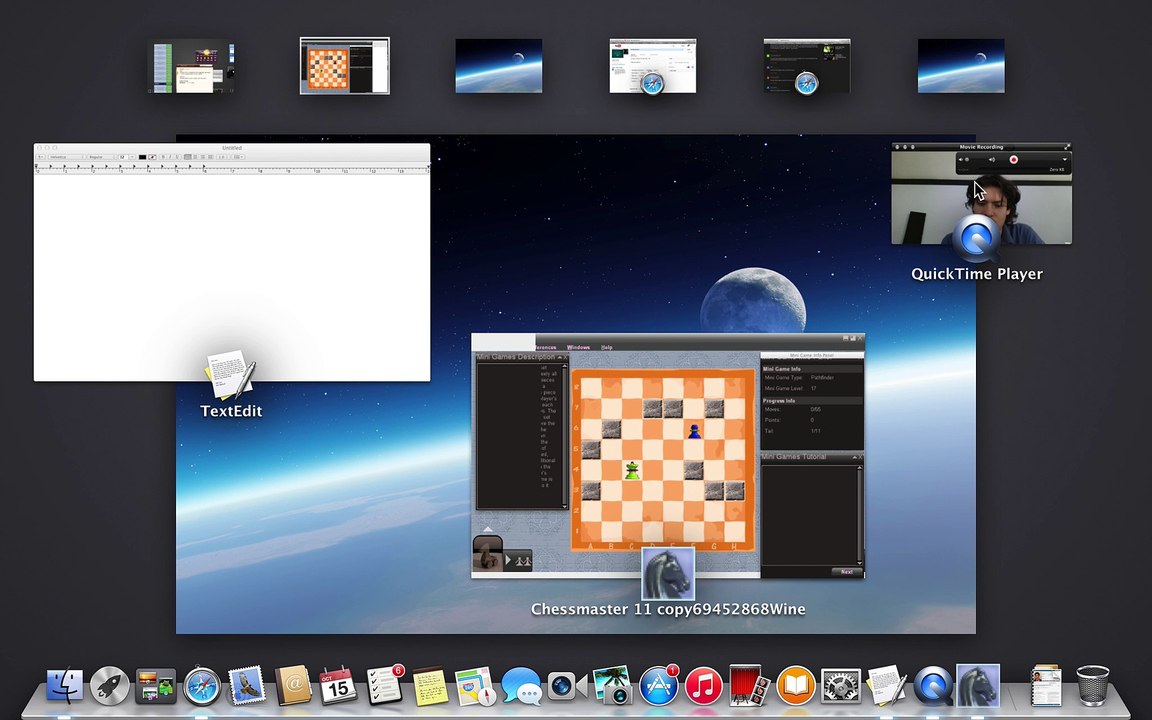Open TextEdit icon in the Dock

coord(887,685)
